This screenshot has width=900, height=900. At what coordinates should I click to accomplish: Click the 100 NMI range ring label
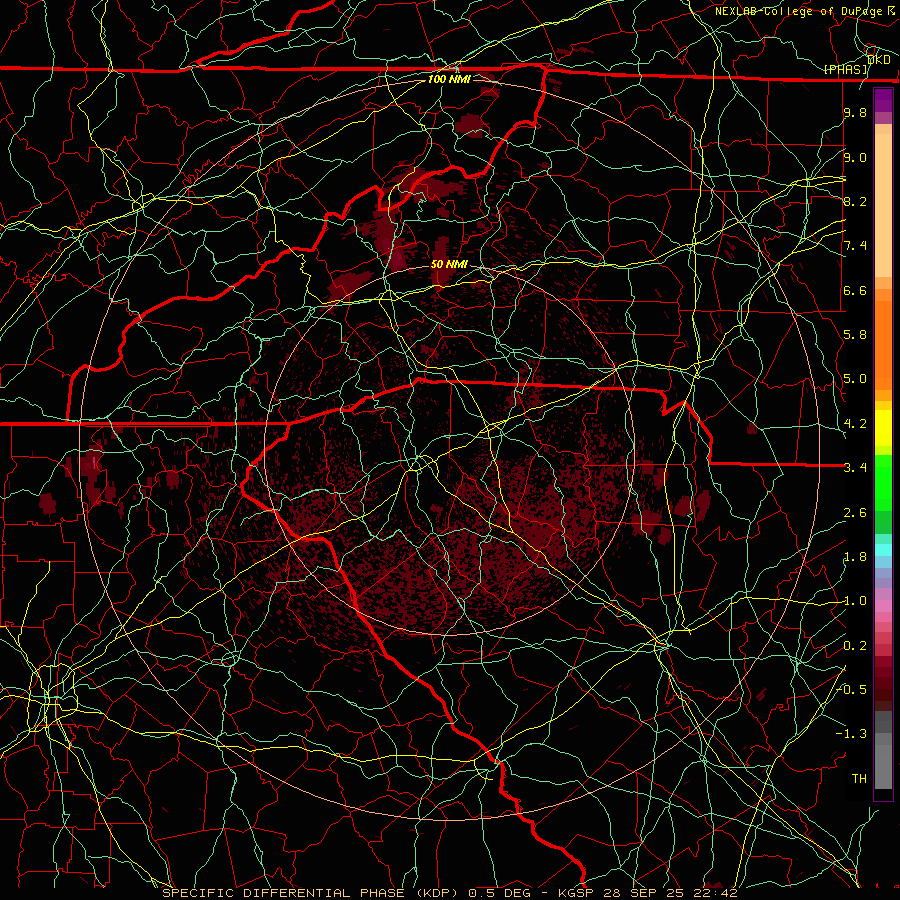pyautogui.click(x=449, y=79)
